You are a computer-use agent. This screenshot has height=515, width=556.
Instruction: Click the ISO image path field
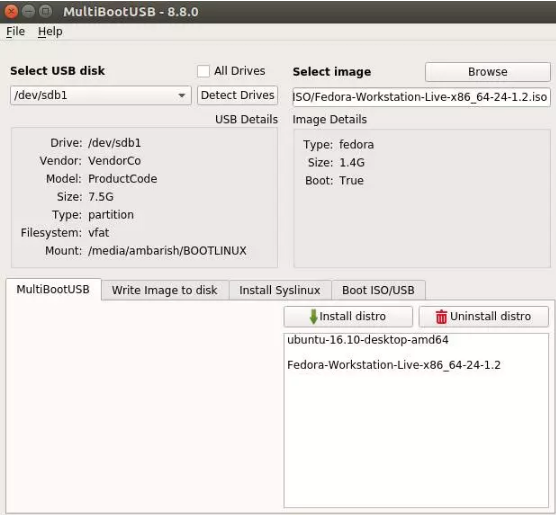click(x=421, y=97)
